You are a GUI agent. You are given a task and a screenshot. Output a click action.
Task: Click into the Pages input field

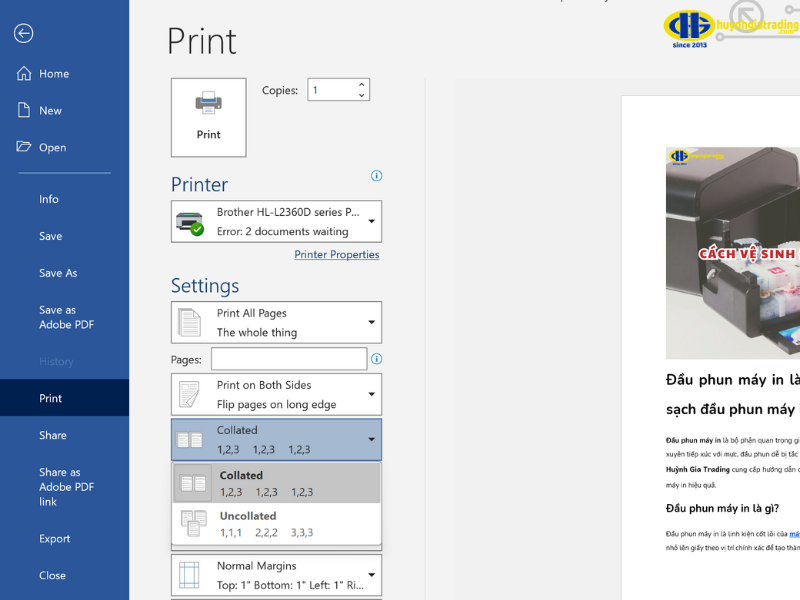point(288,359)
